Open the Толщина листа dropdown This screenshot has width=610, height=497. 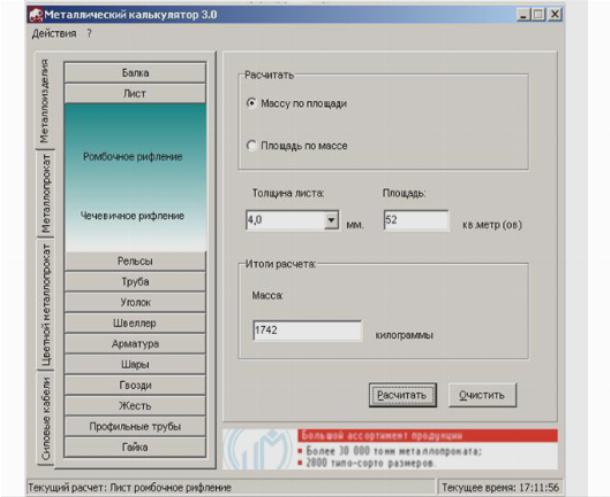click(331, 221)
